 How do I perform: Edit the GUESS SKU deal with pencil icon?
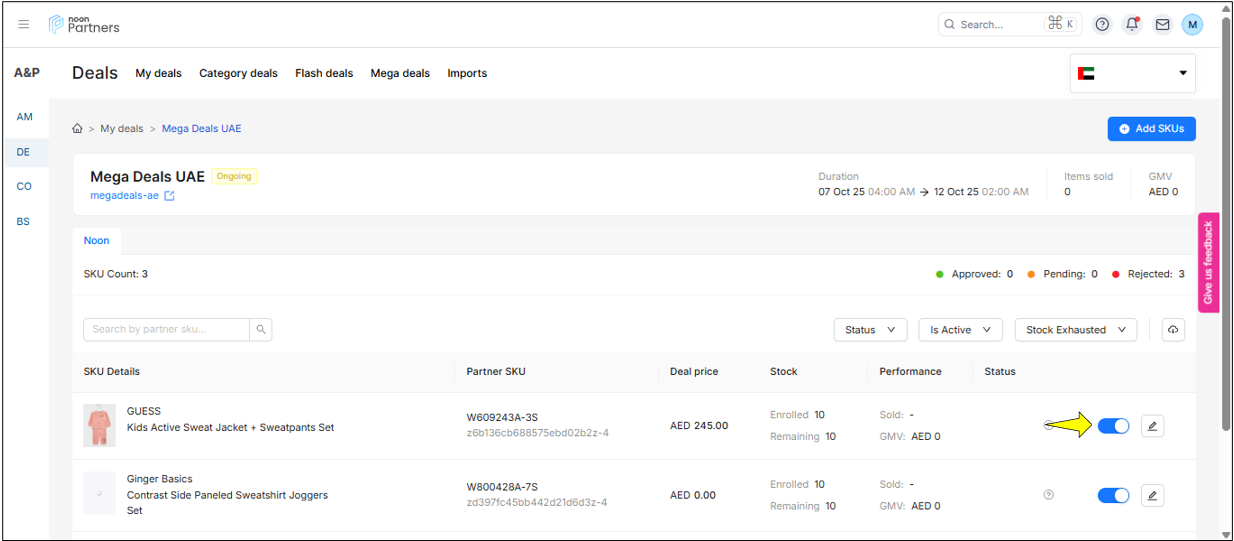(x=1152, y=427)
